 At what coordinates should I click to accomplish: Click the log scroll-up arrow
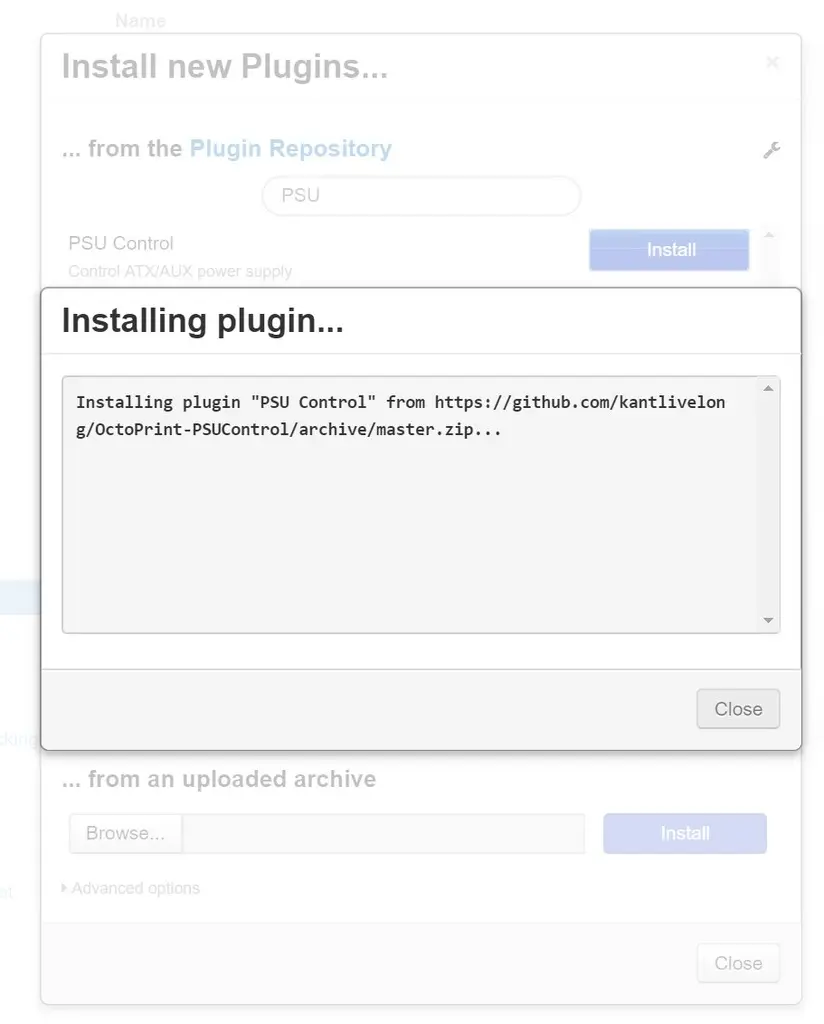[x=769, y=389]
